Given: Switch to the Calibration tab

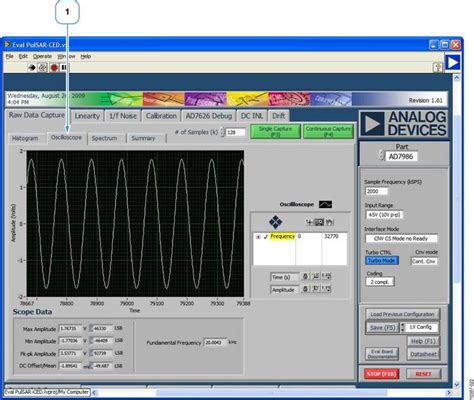Looking at the screenshot, I should pos(161,116).
